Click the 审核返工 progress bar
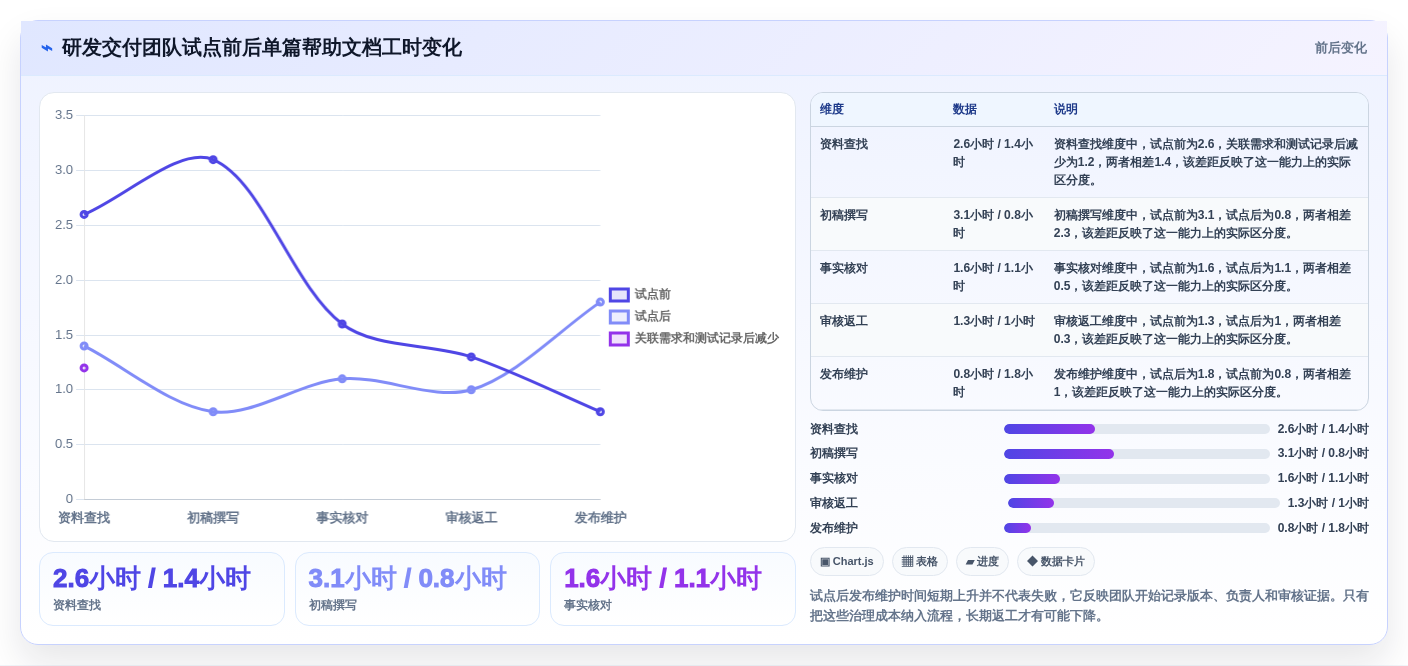Screen dimensions: 1408x666 1144,503
